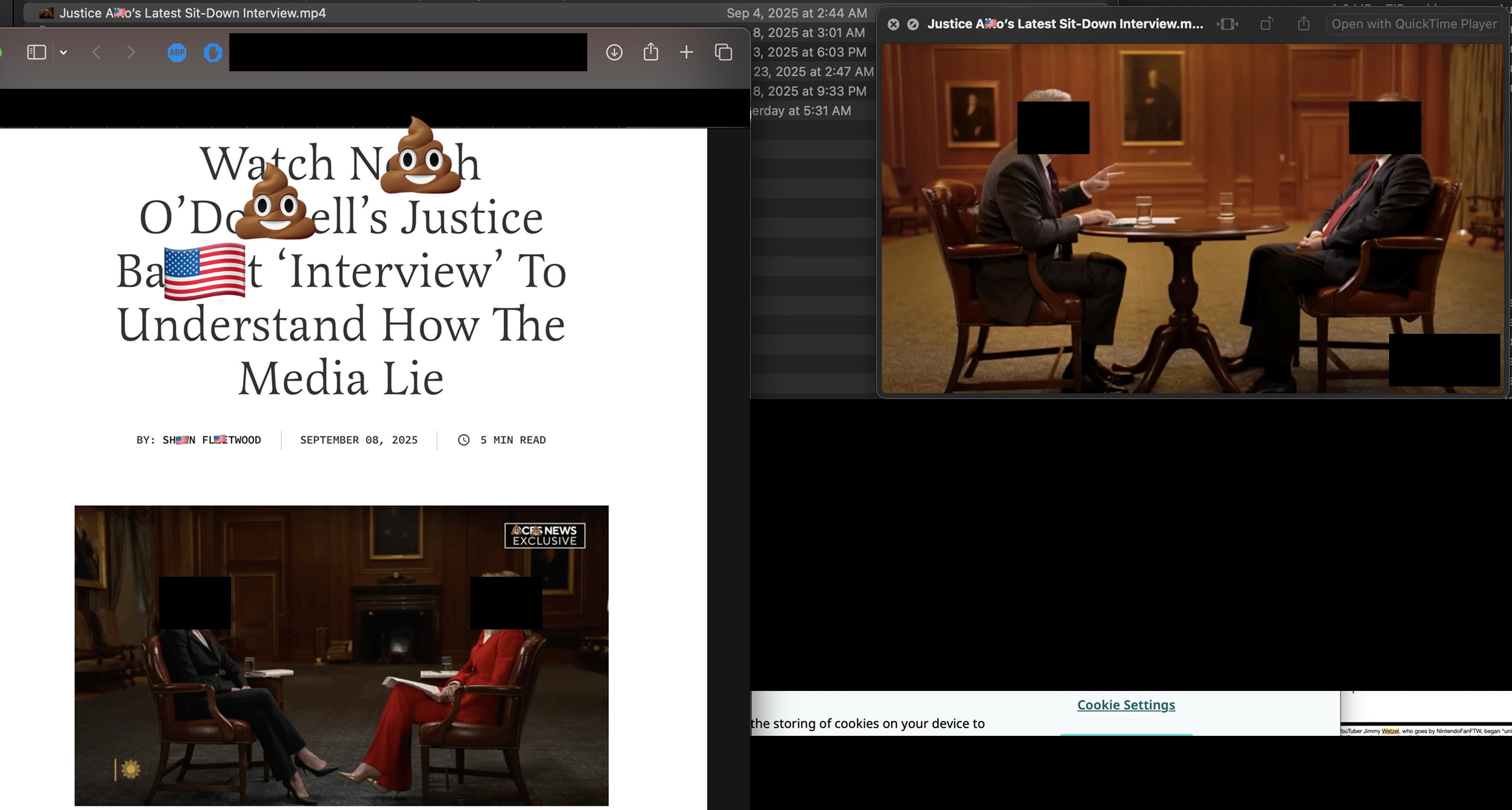Open the Safari downloads icon
Viewport: 1512px width, 810px height.
coord(614,52)
